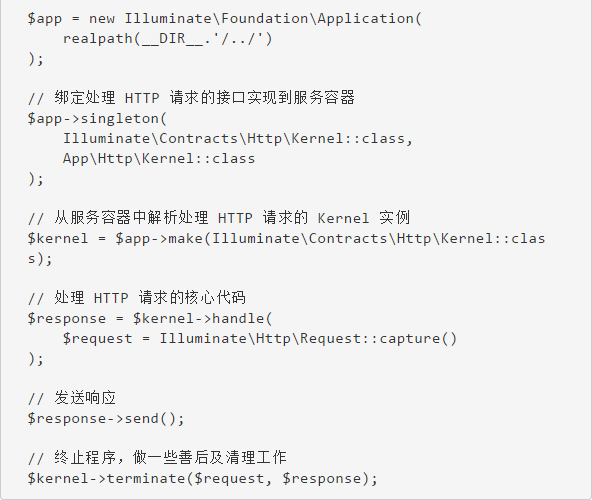Screen dimensions: 592x500
Task: Click comment about binding HTTP interface
Action: coord(191,98)
